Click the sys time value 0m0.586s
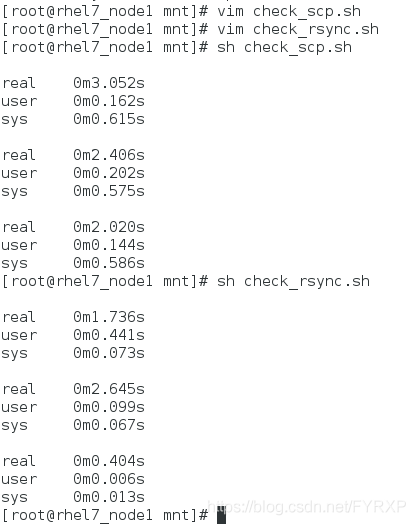 [x=109, y=263]
